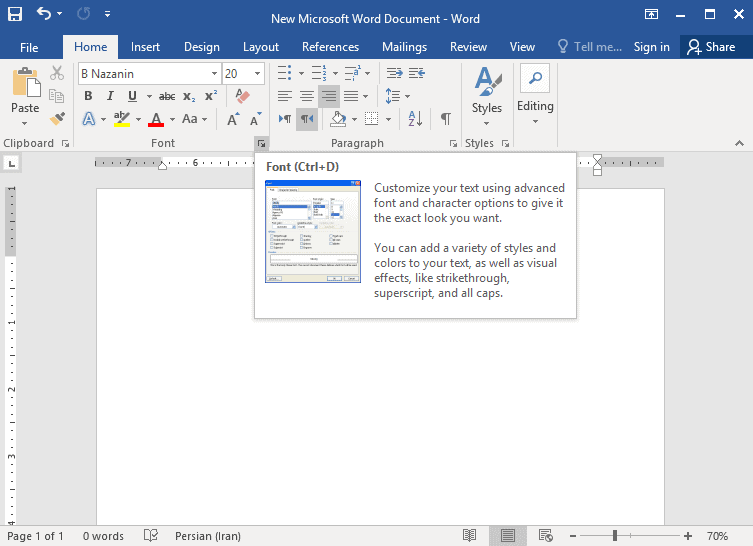Open the Font dialog launcher
Screen dimensions: 753x546
261,143
